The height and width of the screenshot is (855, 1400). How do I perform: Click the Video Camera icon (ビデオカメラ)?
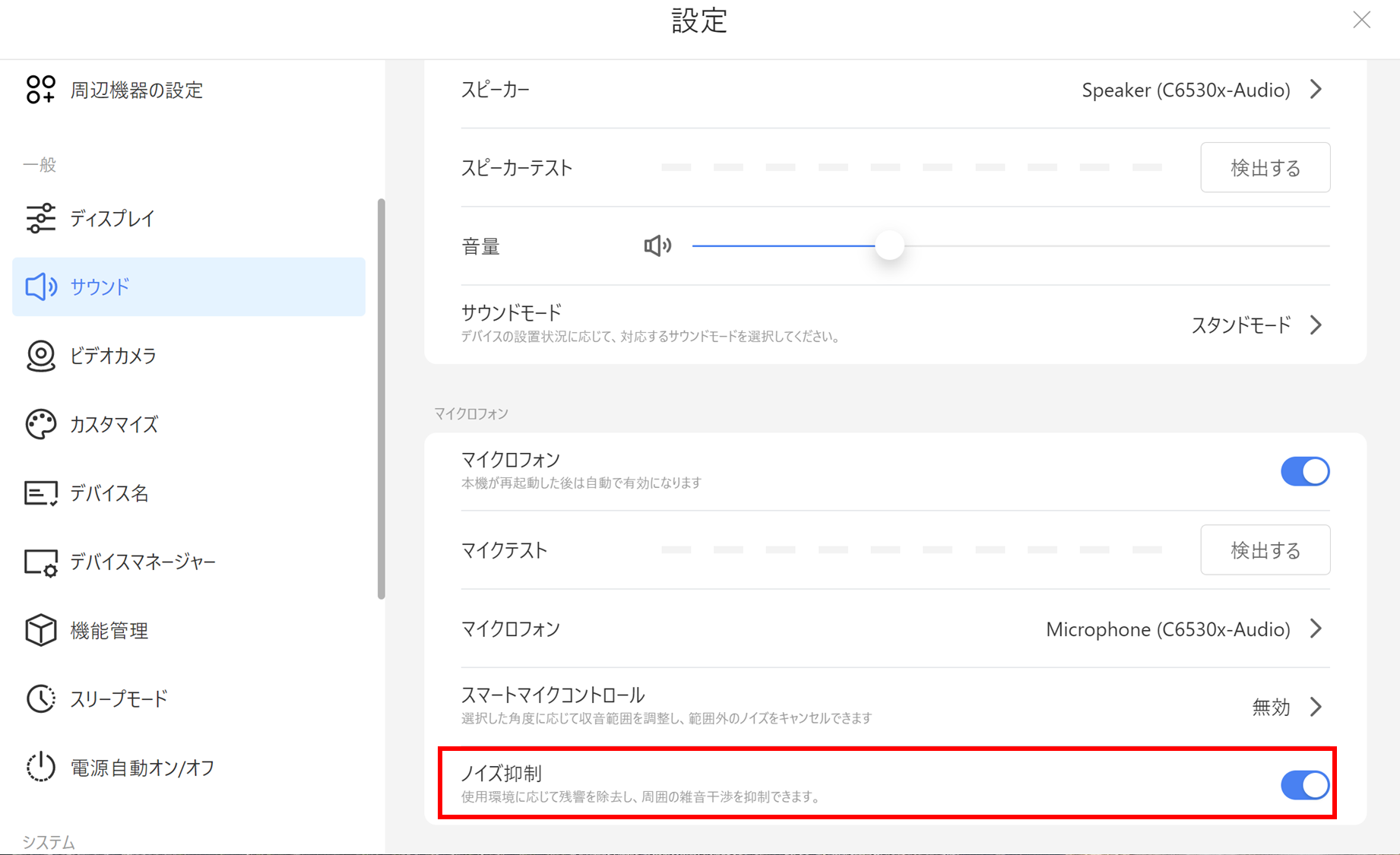click(x=40, y=356)
